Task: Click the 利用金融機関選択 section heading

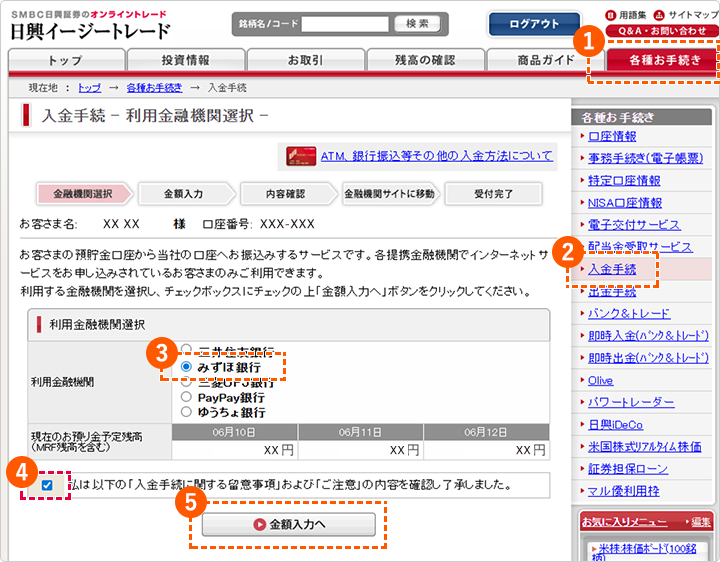Action: (x=97, y=325)
